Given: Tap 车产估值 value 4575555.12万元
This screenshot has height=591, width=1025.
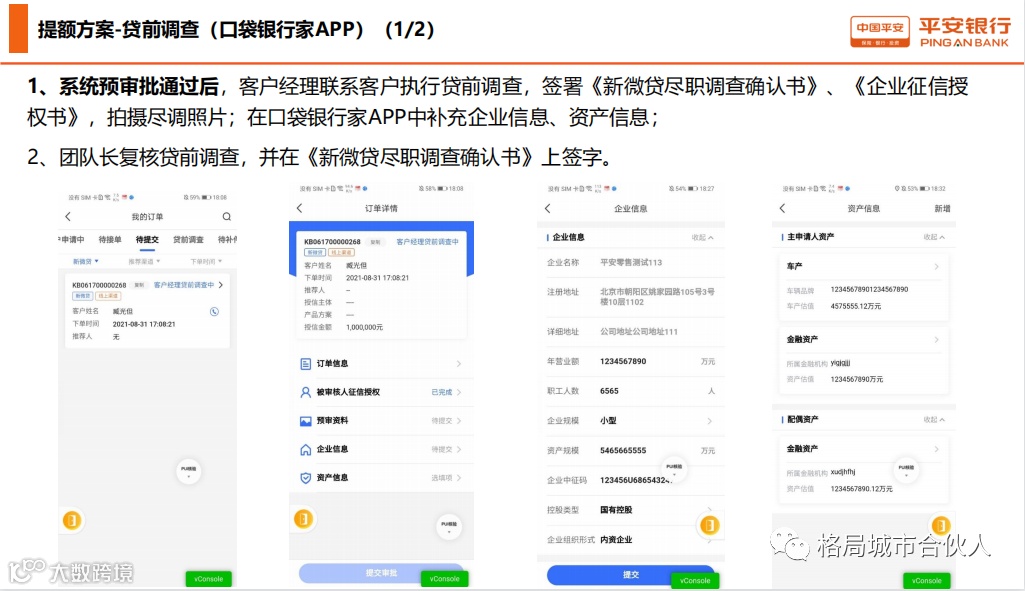Looking at the screenshot, I should coord(856,307).
